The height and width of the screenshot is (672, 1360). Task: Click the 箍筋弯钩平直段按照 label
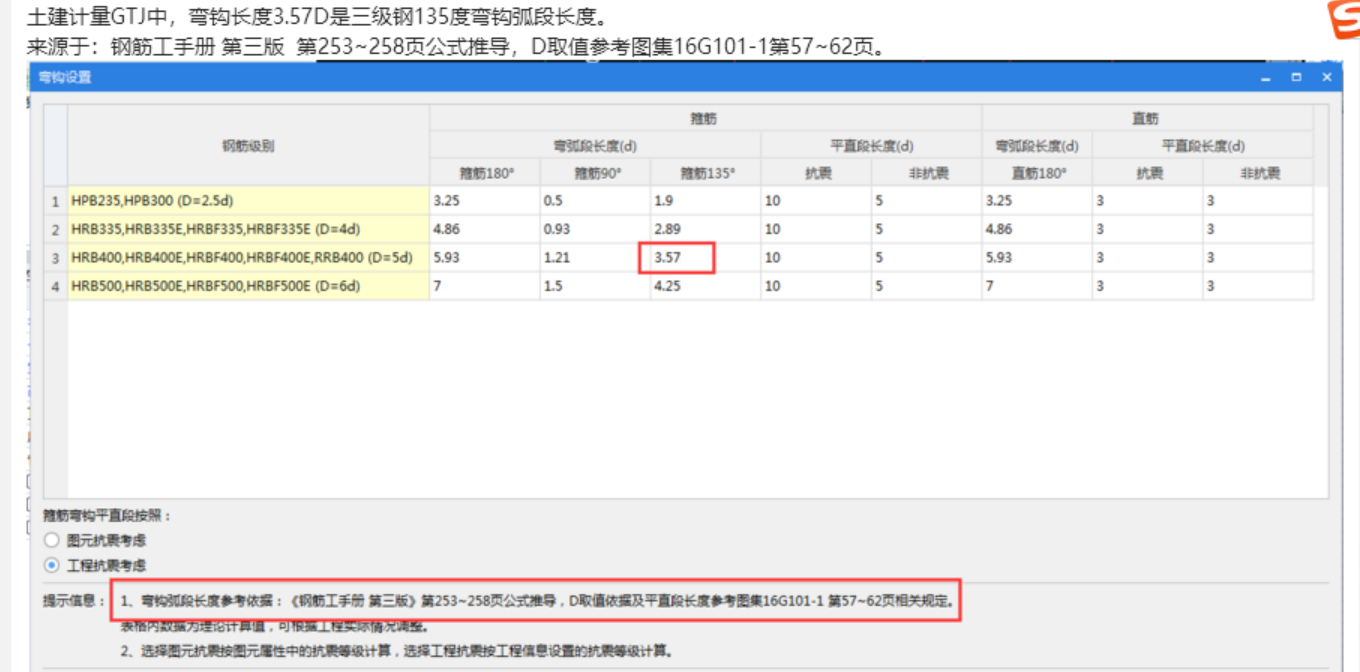click(x=108, y=516)
